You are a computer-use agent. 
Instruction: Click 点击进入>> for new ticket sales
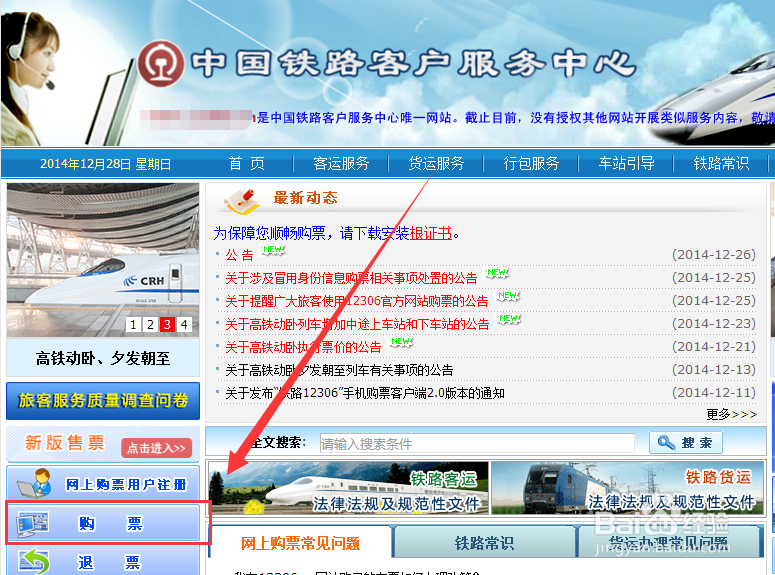click(156, 448)
